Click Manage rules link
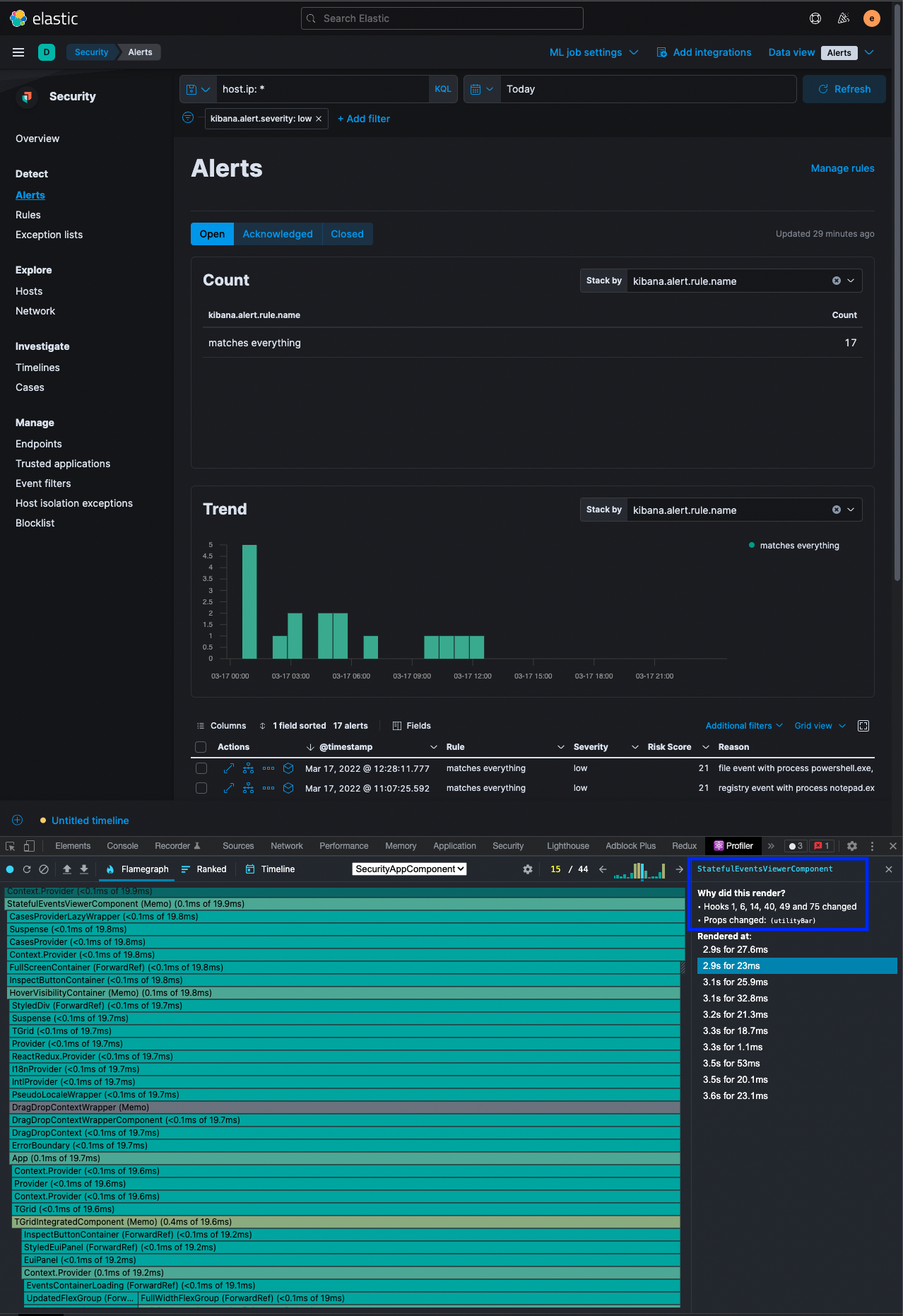 [x=842, y=168]
